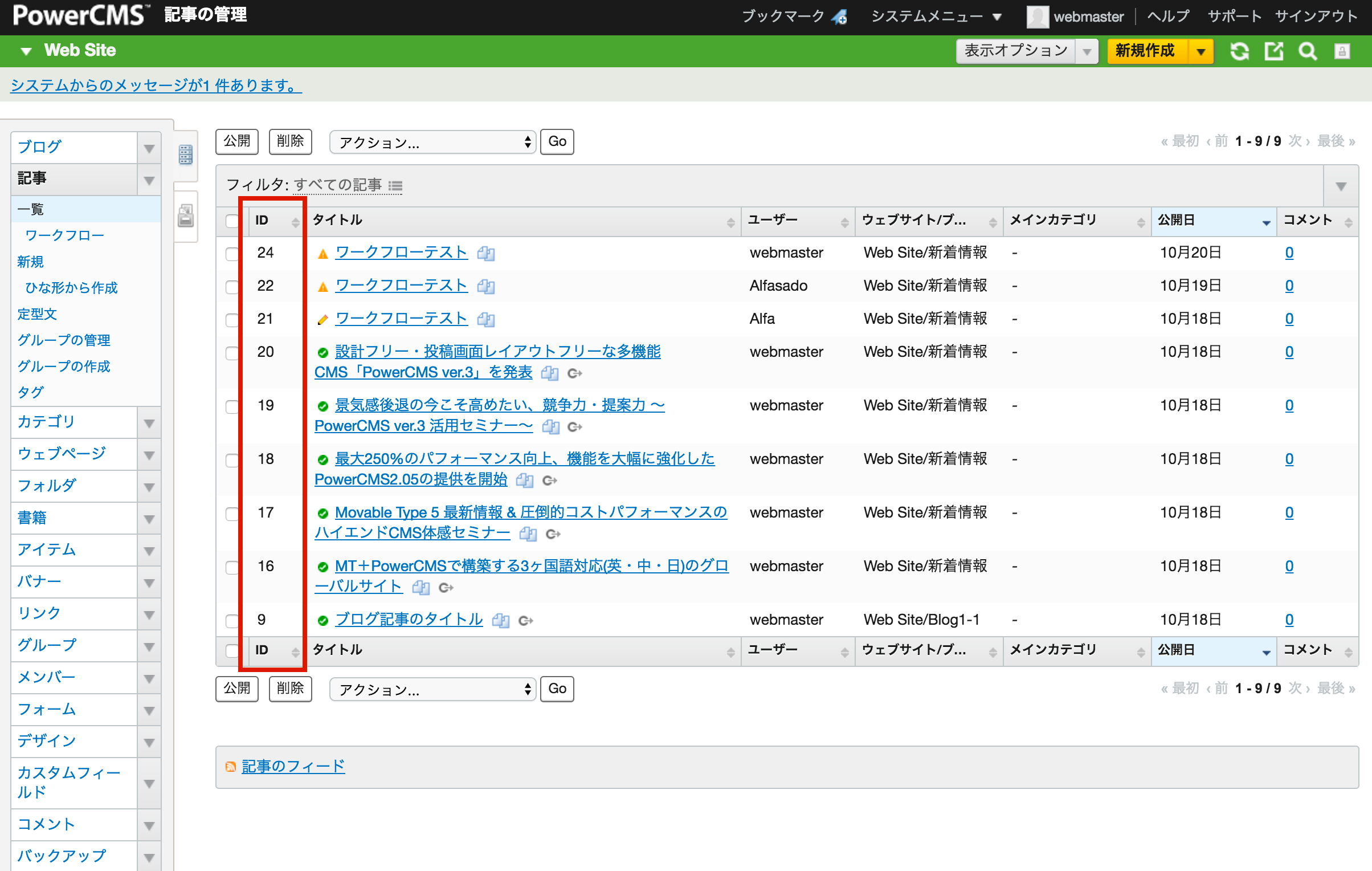The height and width of the screenshot is (871, 1372).
Task: Click duplicate icon for entry ID 22
Action: point(486,286)
